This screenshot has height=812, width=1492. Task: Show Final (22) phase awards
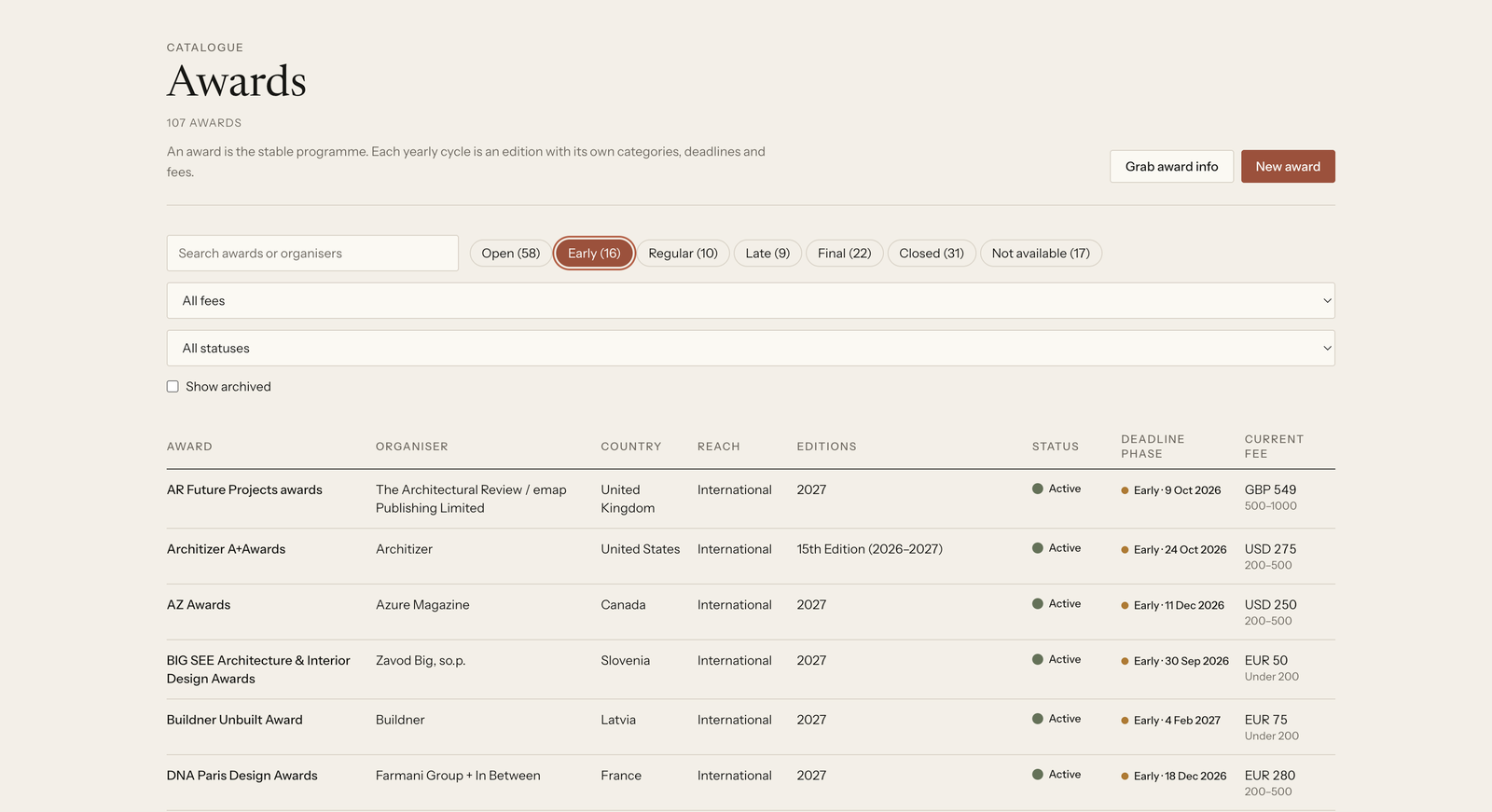[845, 253]
